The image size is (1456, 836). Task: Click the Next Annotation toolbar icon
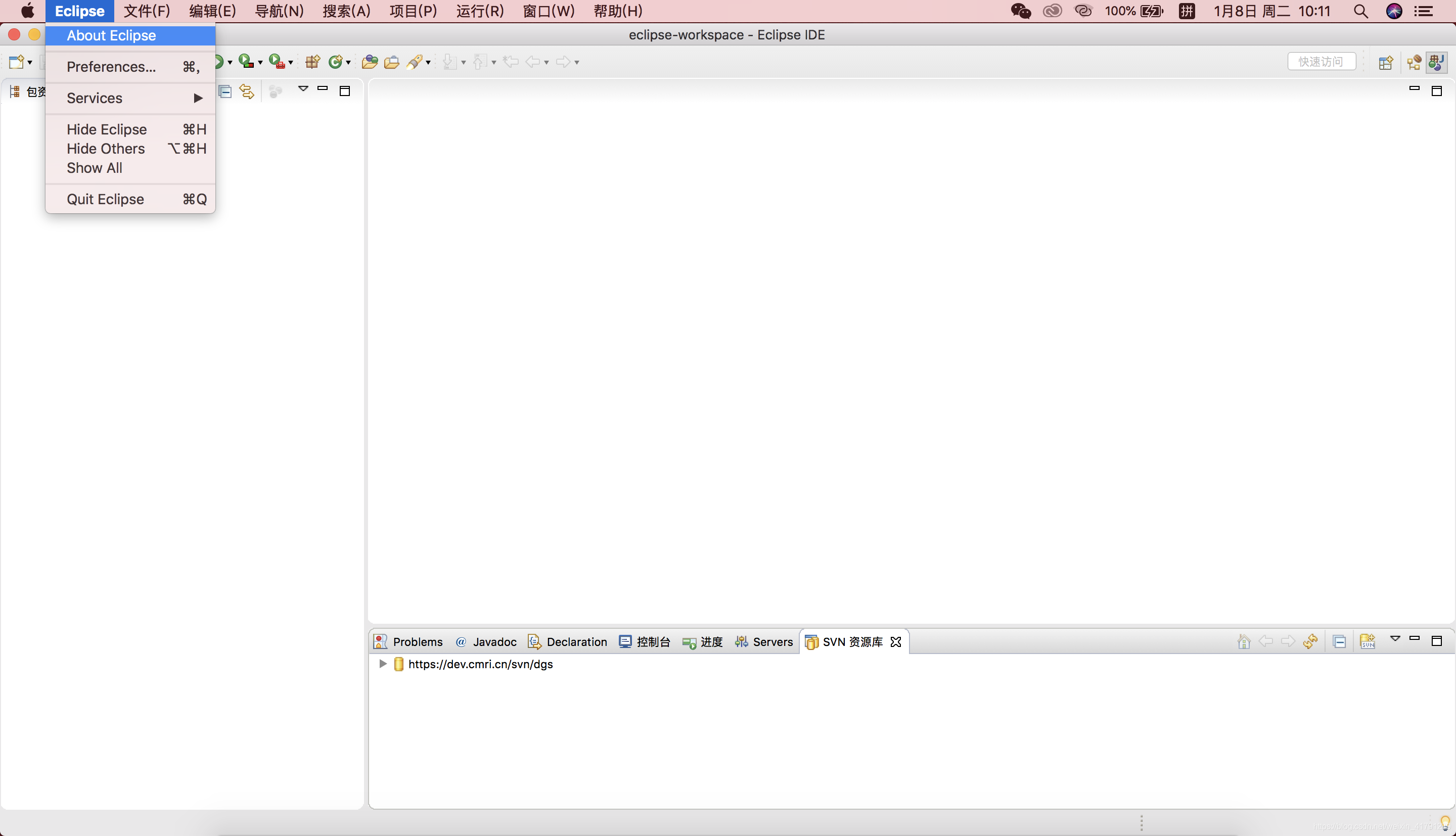[x=450, y=62]
